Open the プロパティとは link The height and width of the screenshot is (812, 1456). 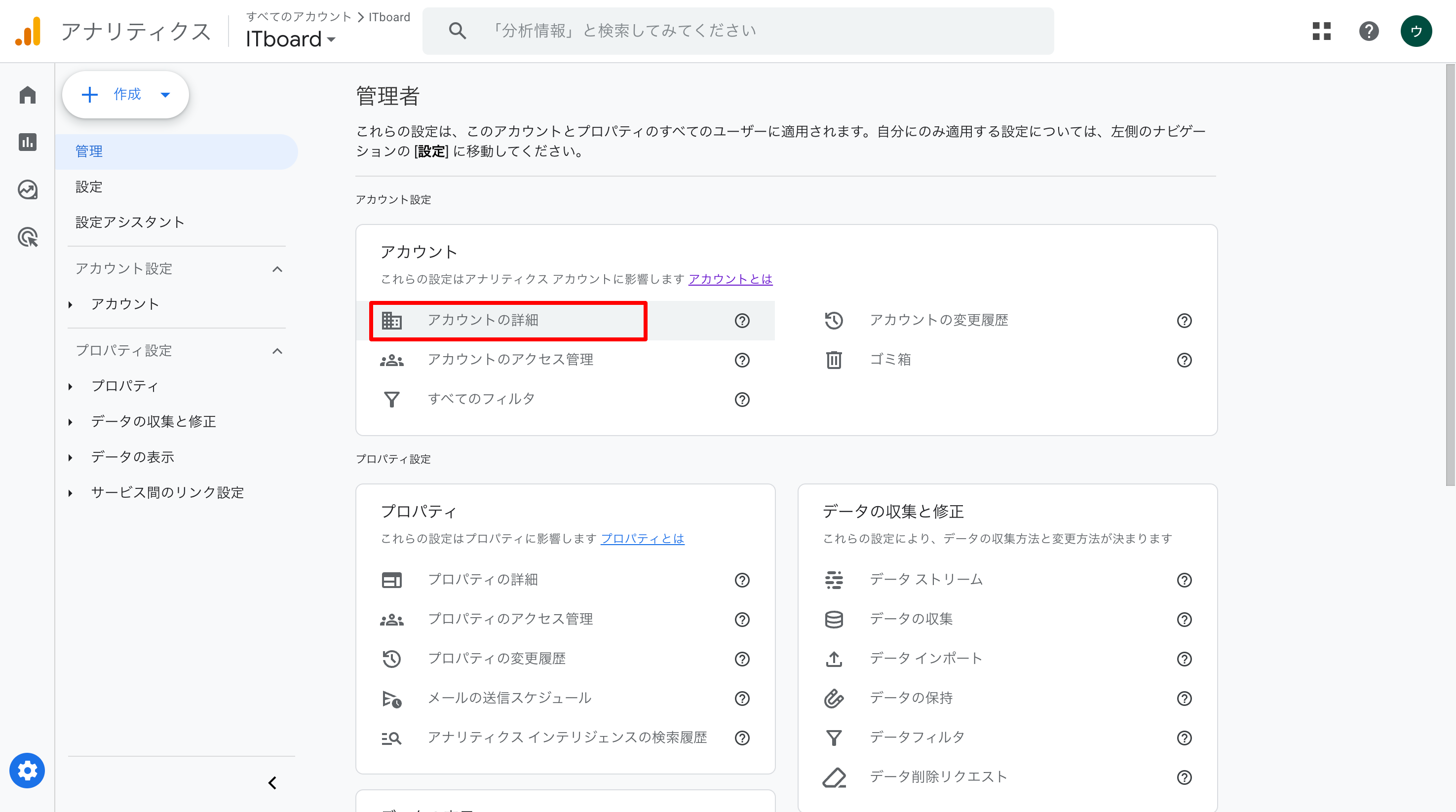pos(642,539)
